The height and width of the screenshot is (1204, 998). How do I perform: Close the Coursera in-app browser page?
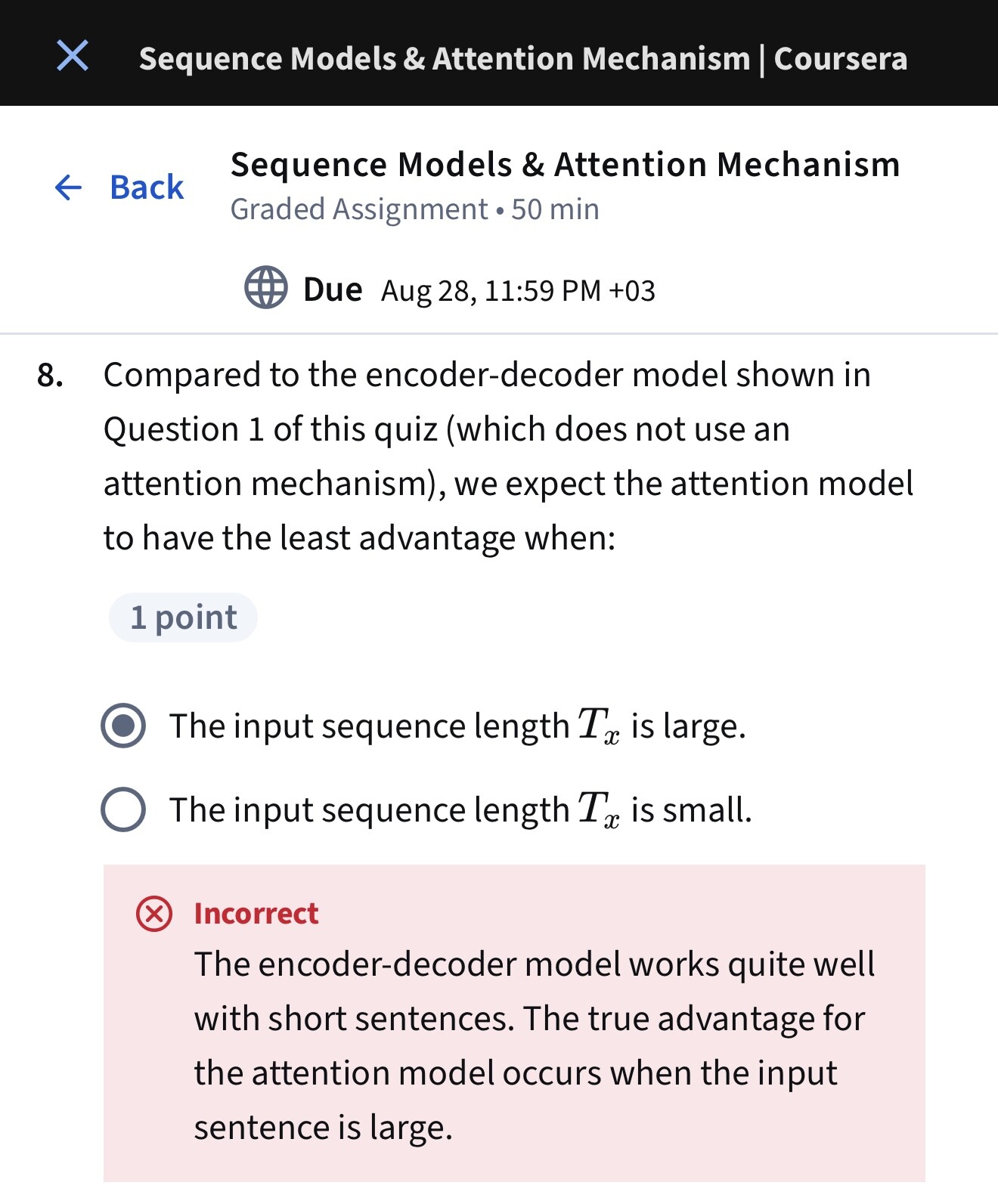click(73, 56)
